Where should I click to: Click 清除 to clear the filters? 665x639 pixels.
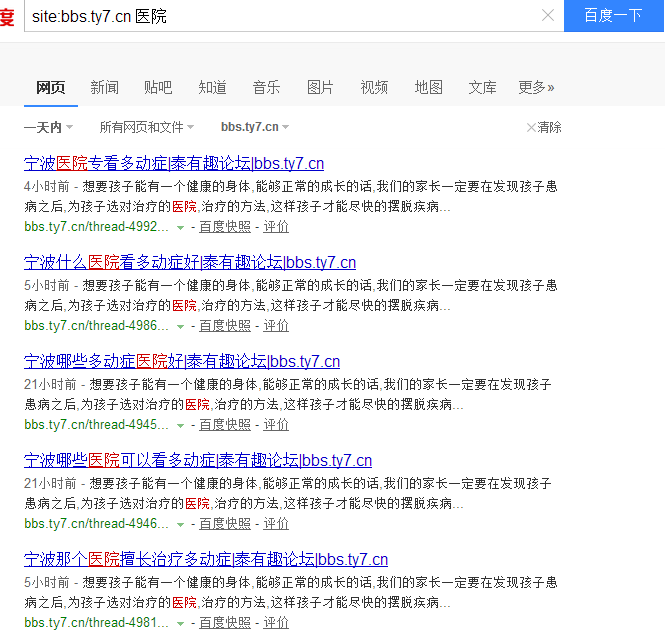tap(544, 127)
